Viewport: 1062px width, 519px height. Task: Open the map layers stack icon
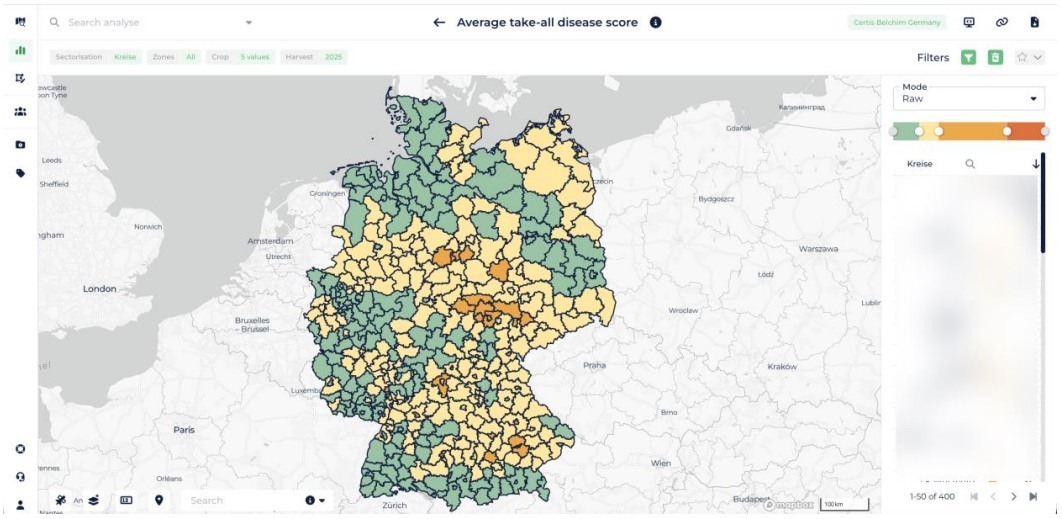93,500
